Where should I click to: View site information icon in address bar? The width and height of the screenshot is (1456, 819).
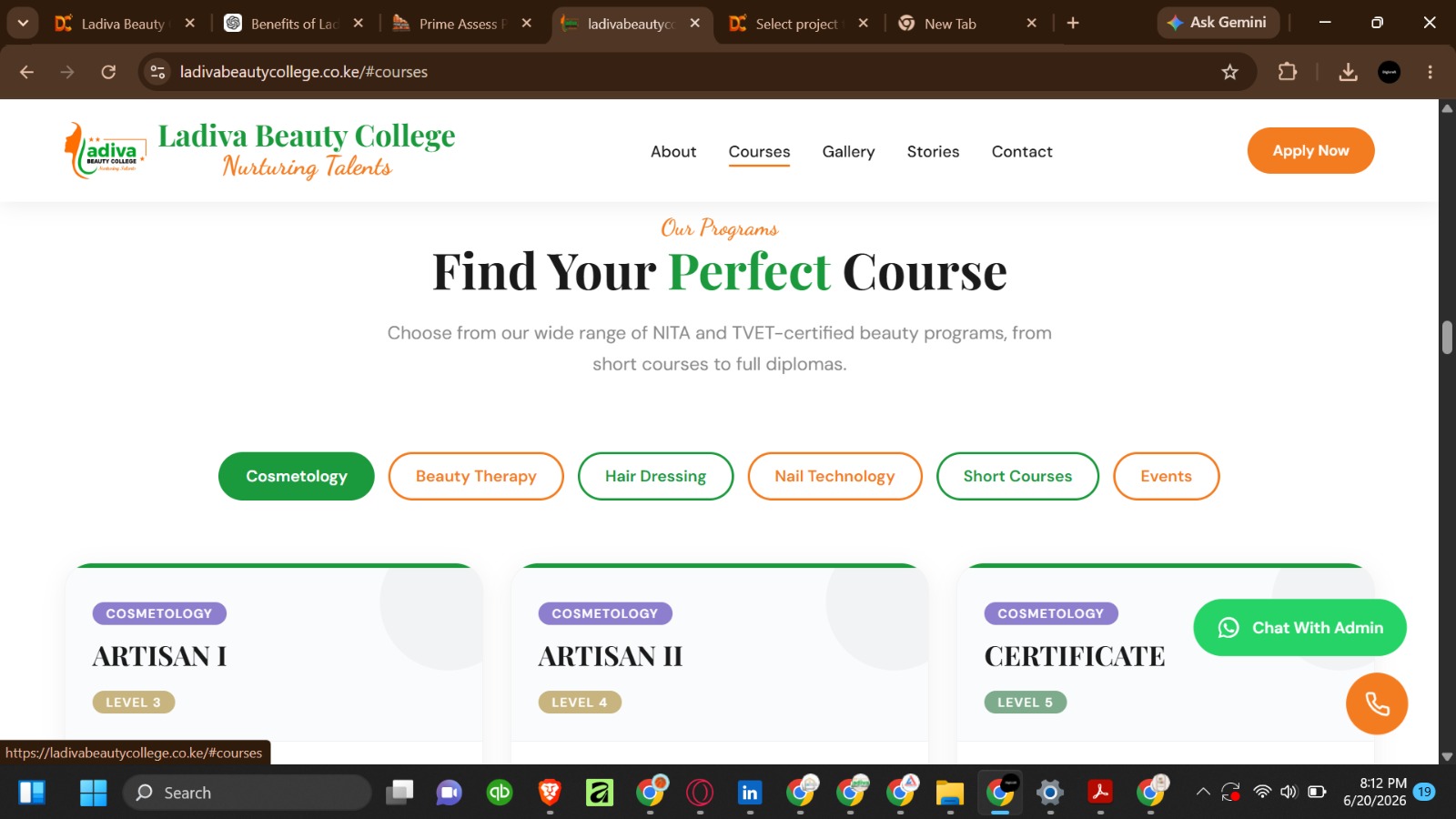coord(157,72)
